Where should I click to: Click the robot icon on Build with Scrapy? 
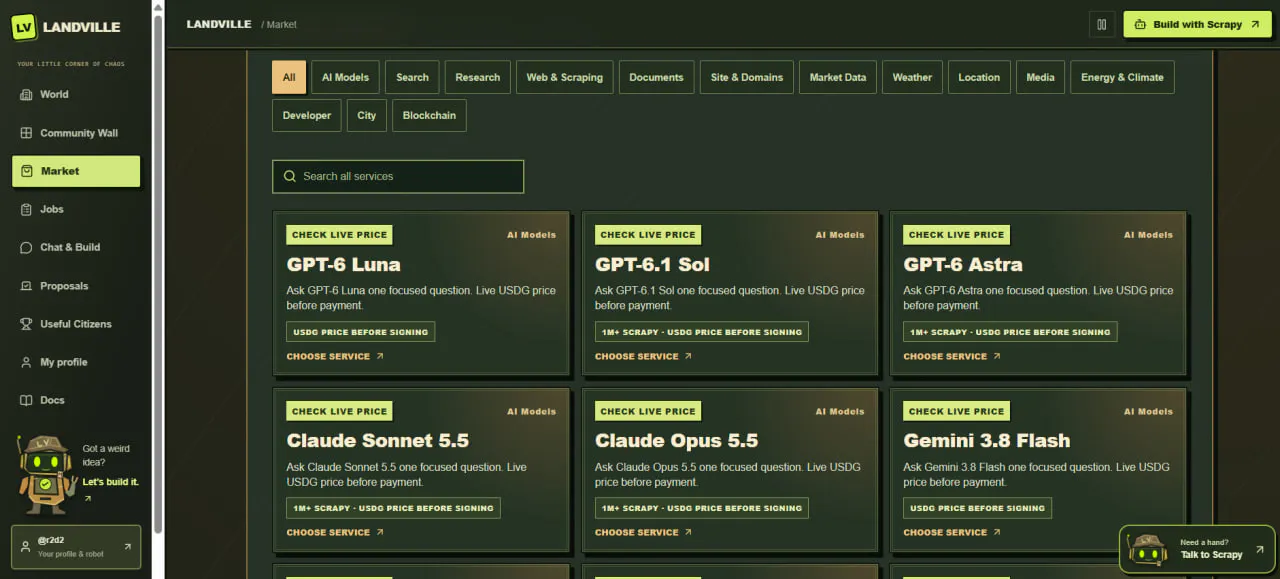(x=1140, y=25)
